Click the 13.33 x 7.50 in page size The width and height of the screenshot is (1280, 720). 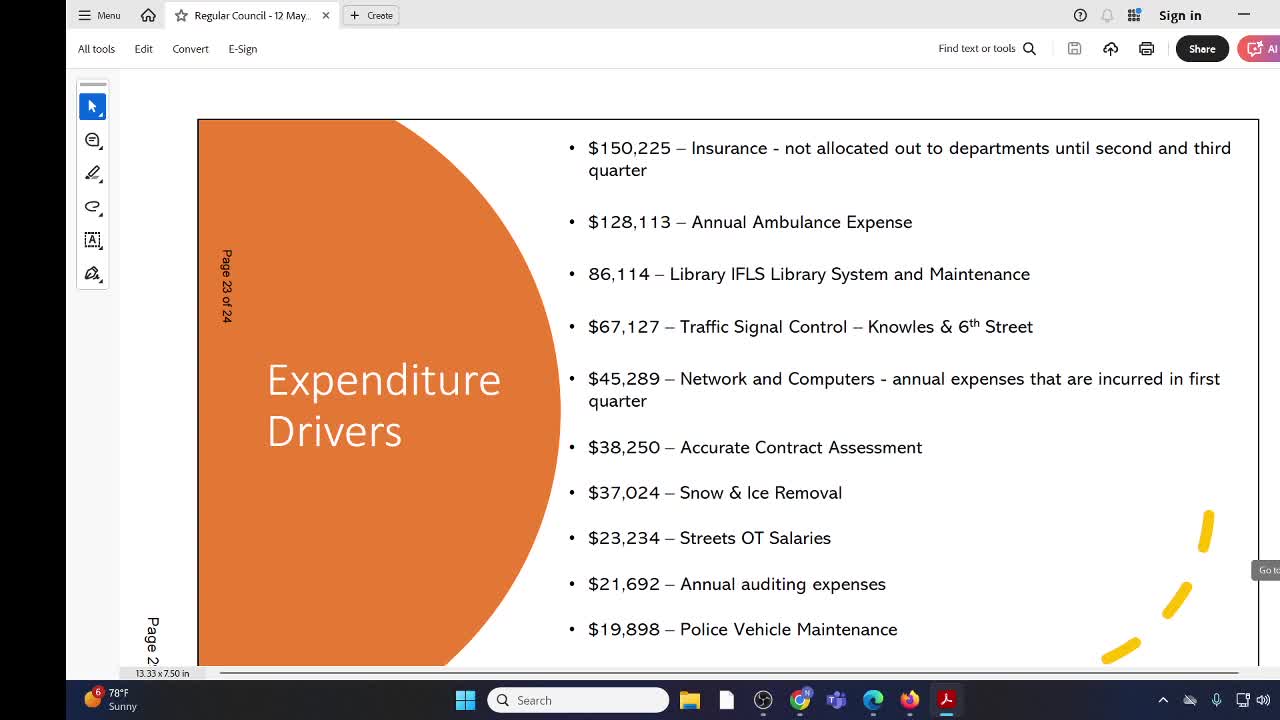[x=162, y=673]
